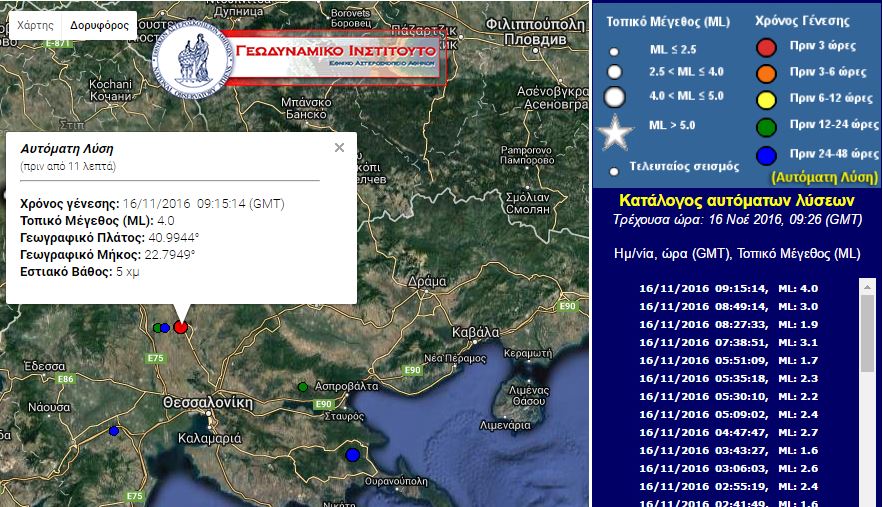This screenshot has width=883, height=507.
Task: Open catalog entry 08:49:14 ML 3.0
Action: [727, 307]
